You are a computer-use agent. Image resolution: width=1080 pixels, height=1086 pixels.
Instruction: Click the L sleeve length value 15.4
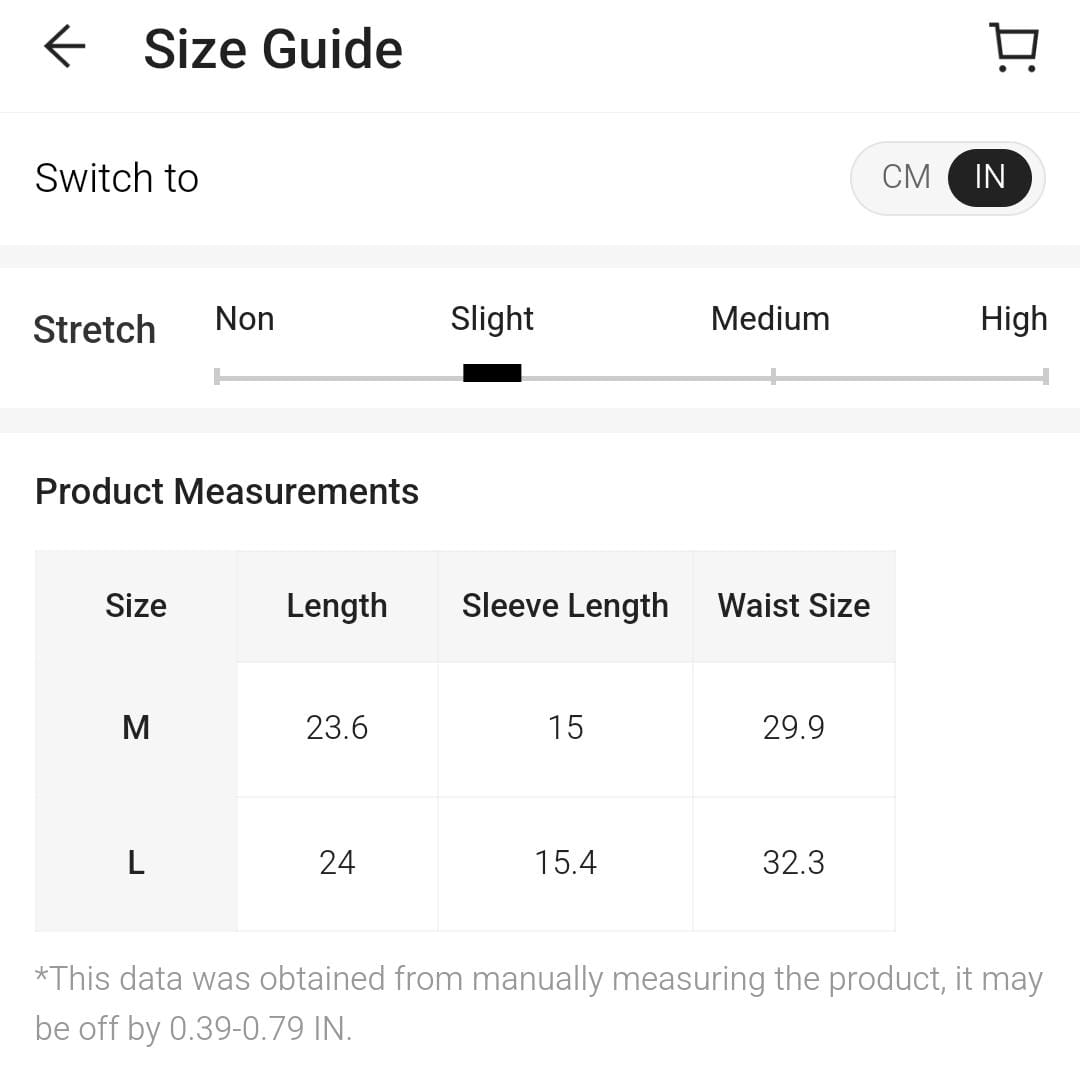point(565,862)
